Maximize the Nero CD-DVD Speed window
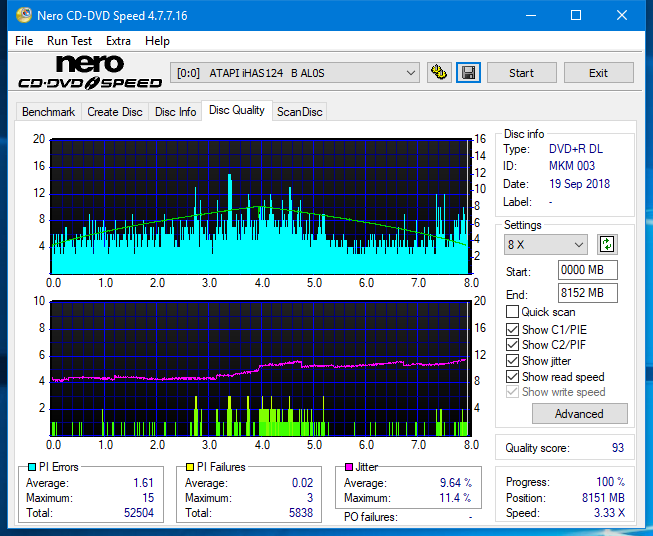Viewport: 653px width, 536px height. (x=576, y=15)
